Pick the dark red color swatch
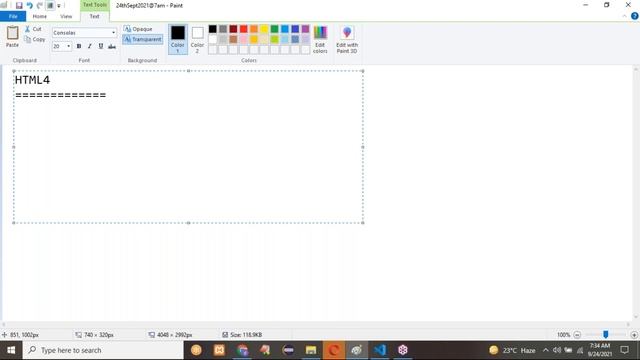Screen dimensions: 640x360 tap(233, 29)
